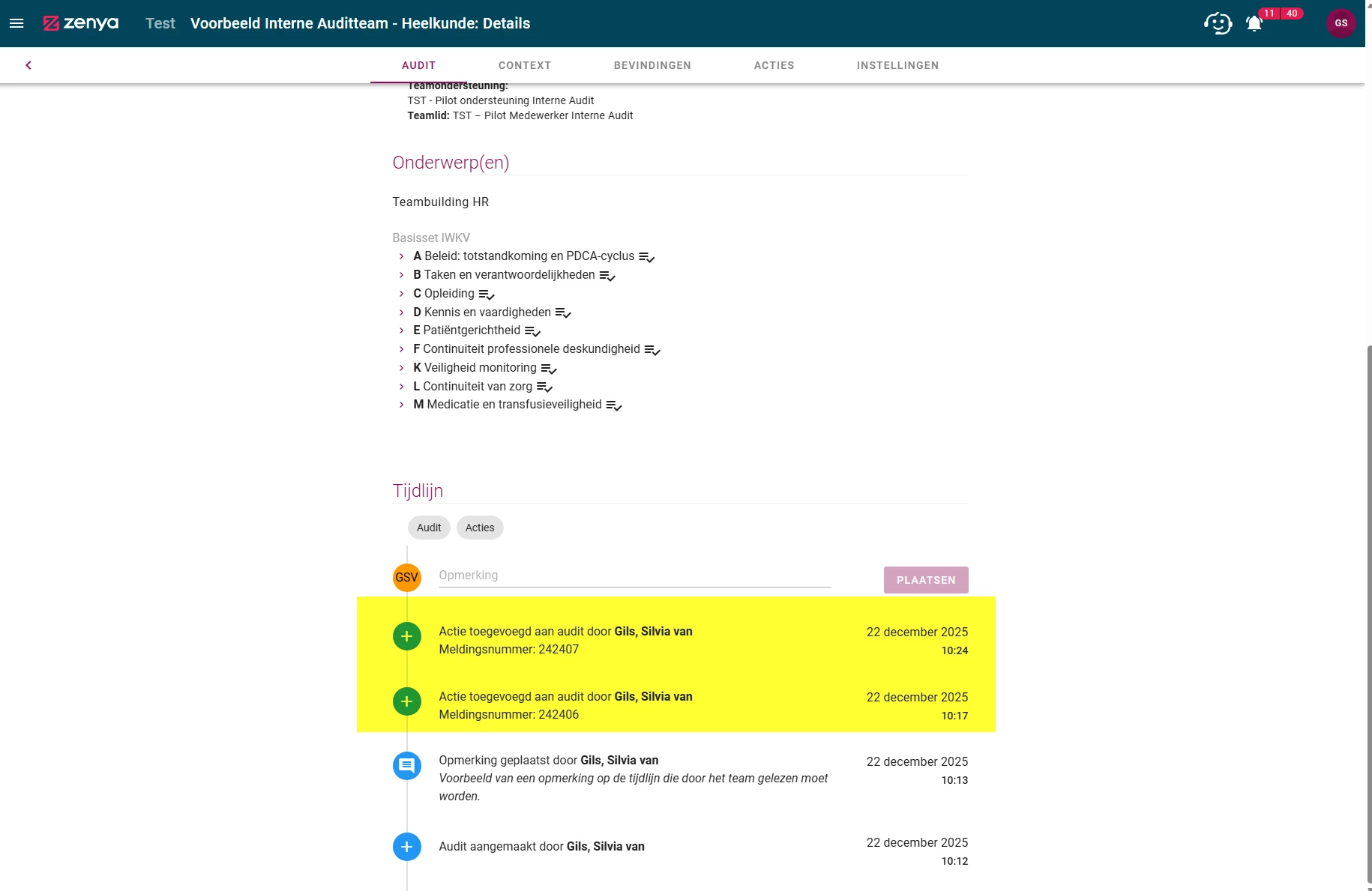Image resolution: width=1372 pixels, height=891 pixels.
Task: Open the hamburger main menu
Action: 16,23
